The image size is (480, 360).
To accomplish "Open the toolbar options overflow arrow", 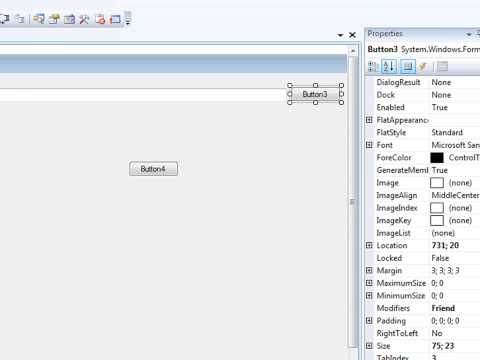I will point(128,19).
